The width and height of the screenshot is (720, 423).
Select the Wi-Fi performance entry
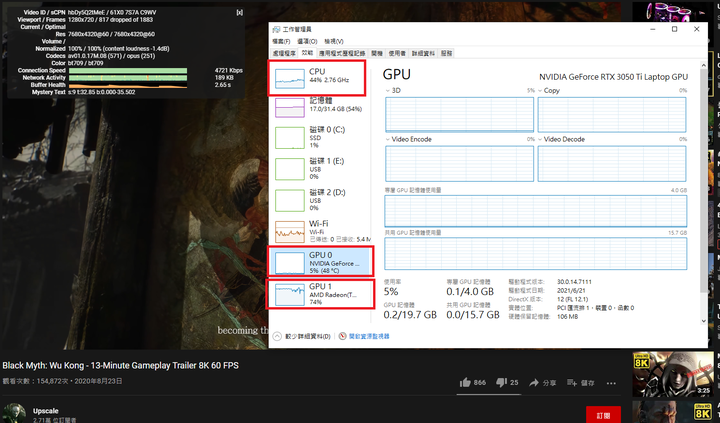320,231
